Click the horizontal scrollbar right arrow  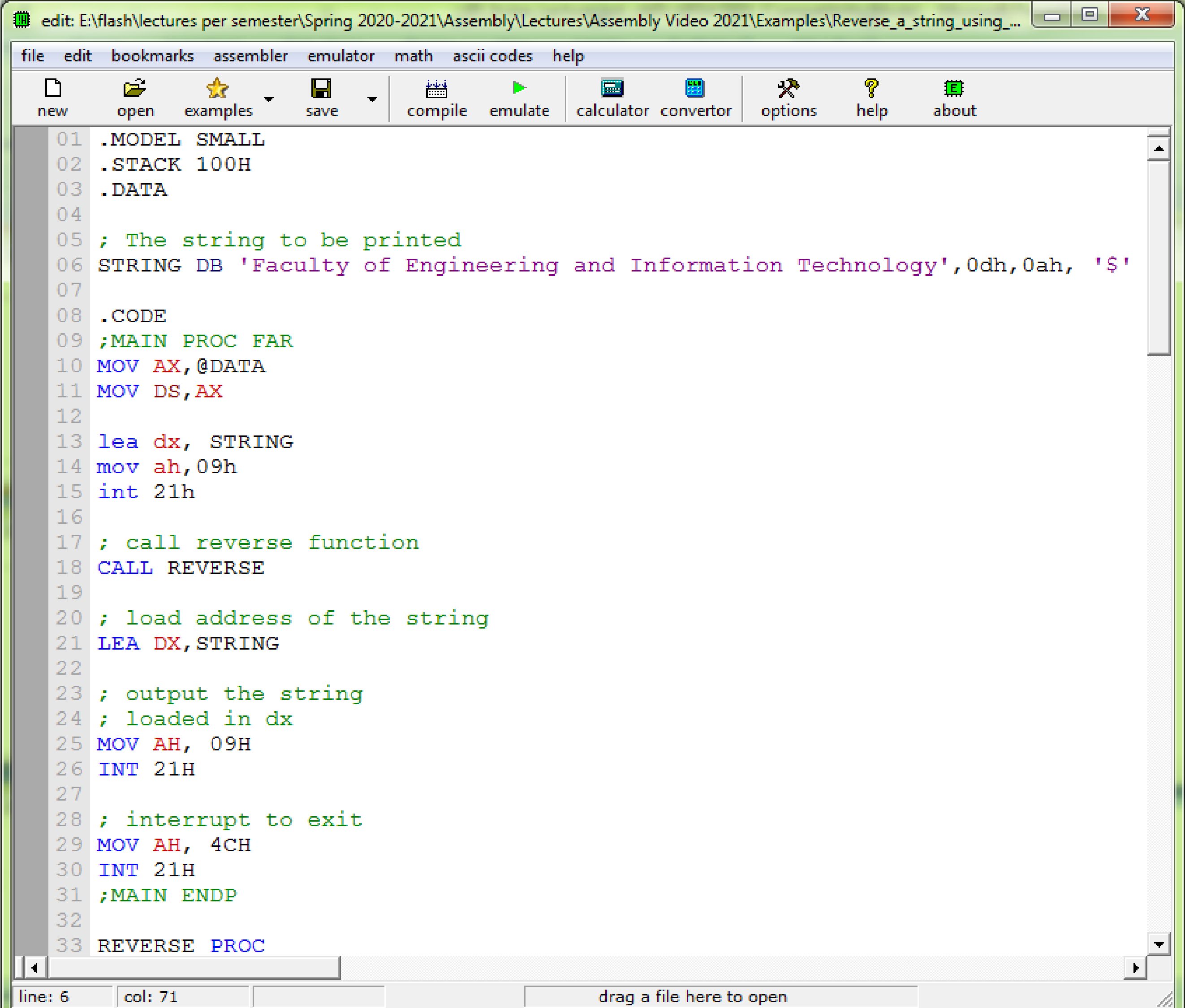point(1135,967)
